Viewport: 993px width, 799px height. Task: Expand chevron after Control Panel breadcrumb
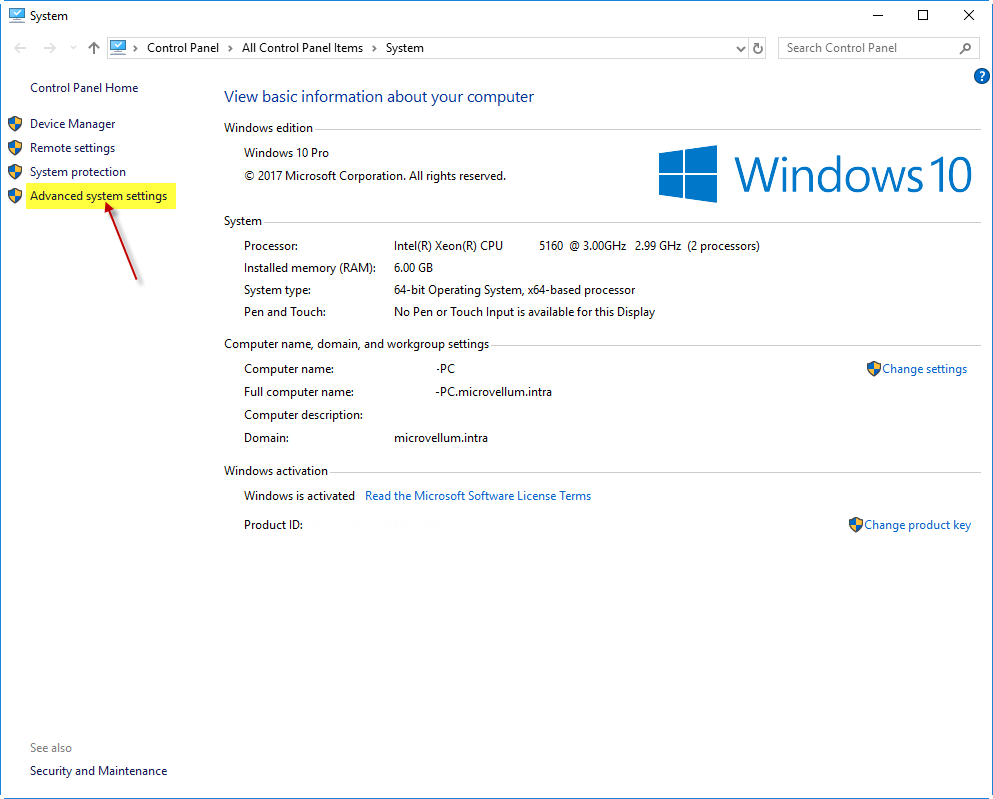click(x=231, y=49)
